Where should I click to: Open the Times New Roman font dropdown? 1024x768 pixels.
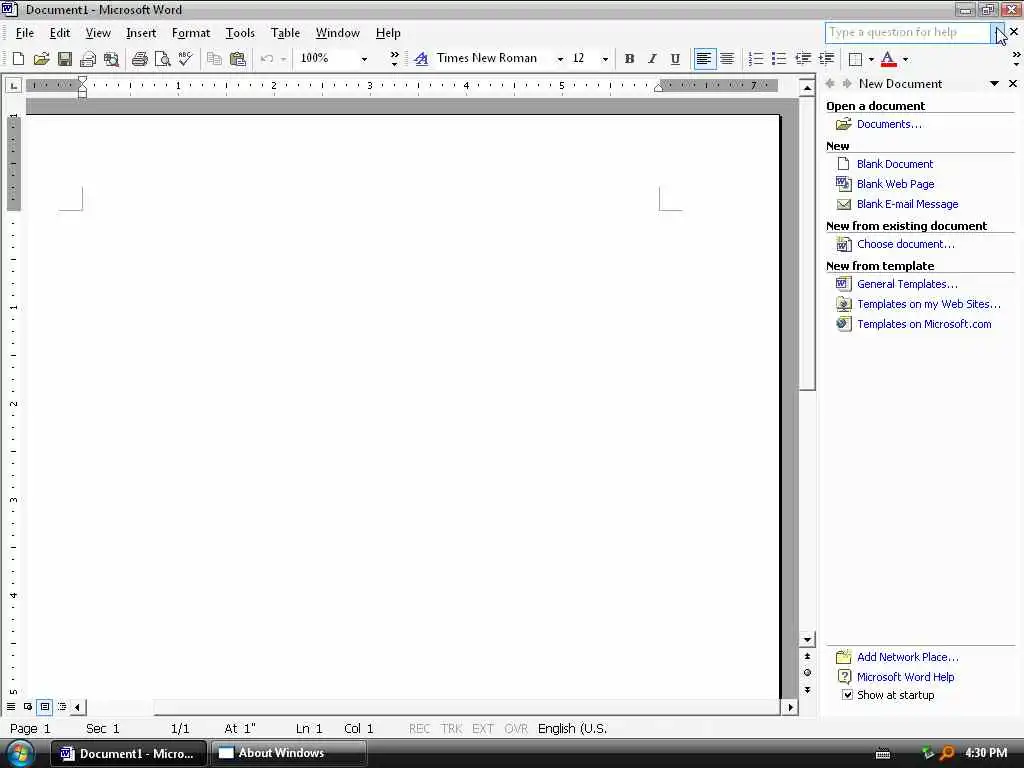[560, 59]
